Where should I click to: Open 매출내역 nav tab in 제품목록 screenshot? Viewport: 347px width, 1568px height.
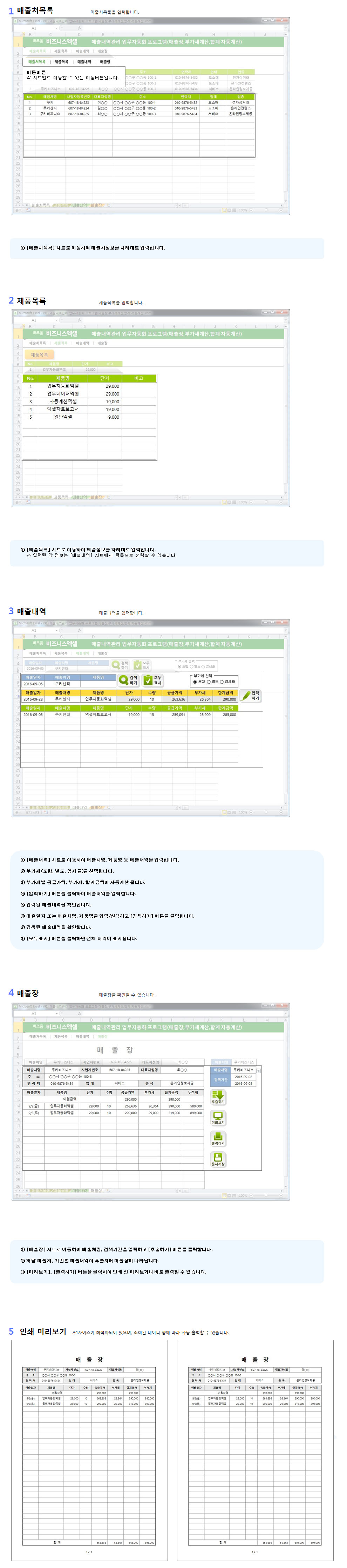tap(83, 343)
